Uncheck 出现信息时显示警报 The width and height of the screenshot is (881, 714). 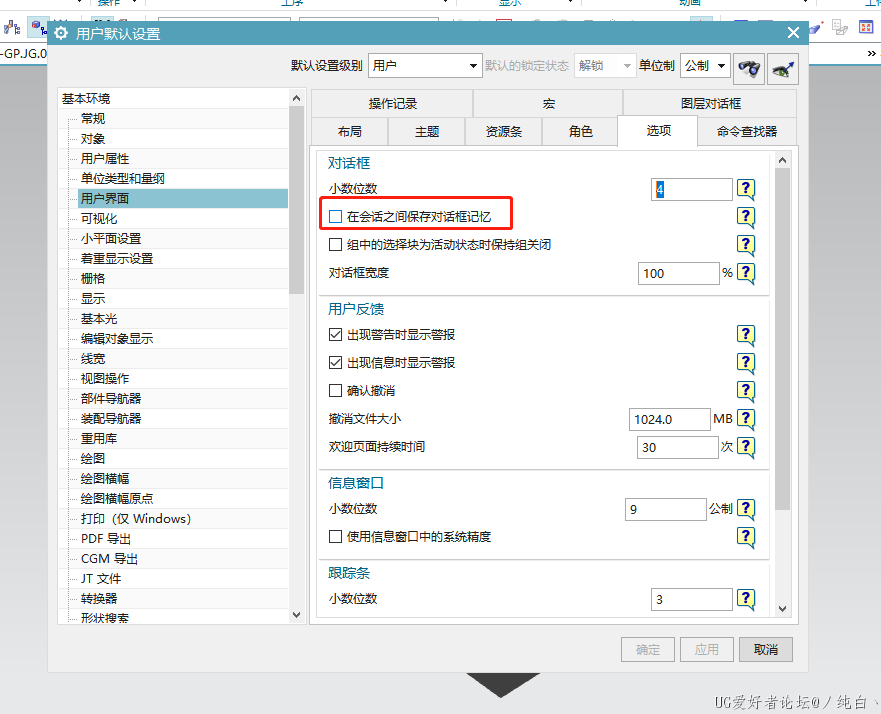[x=335, y=363]
